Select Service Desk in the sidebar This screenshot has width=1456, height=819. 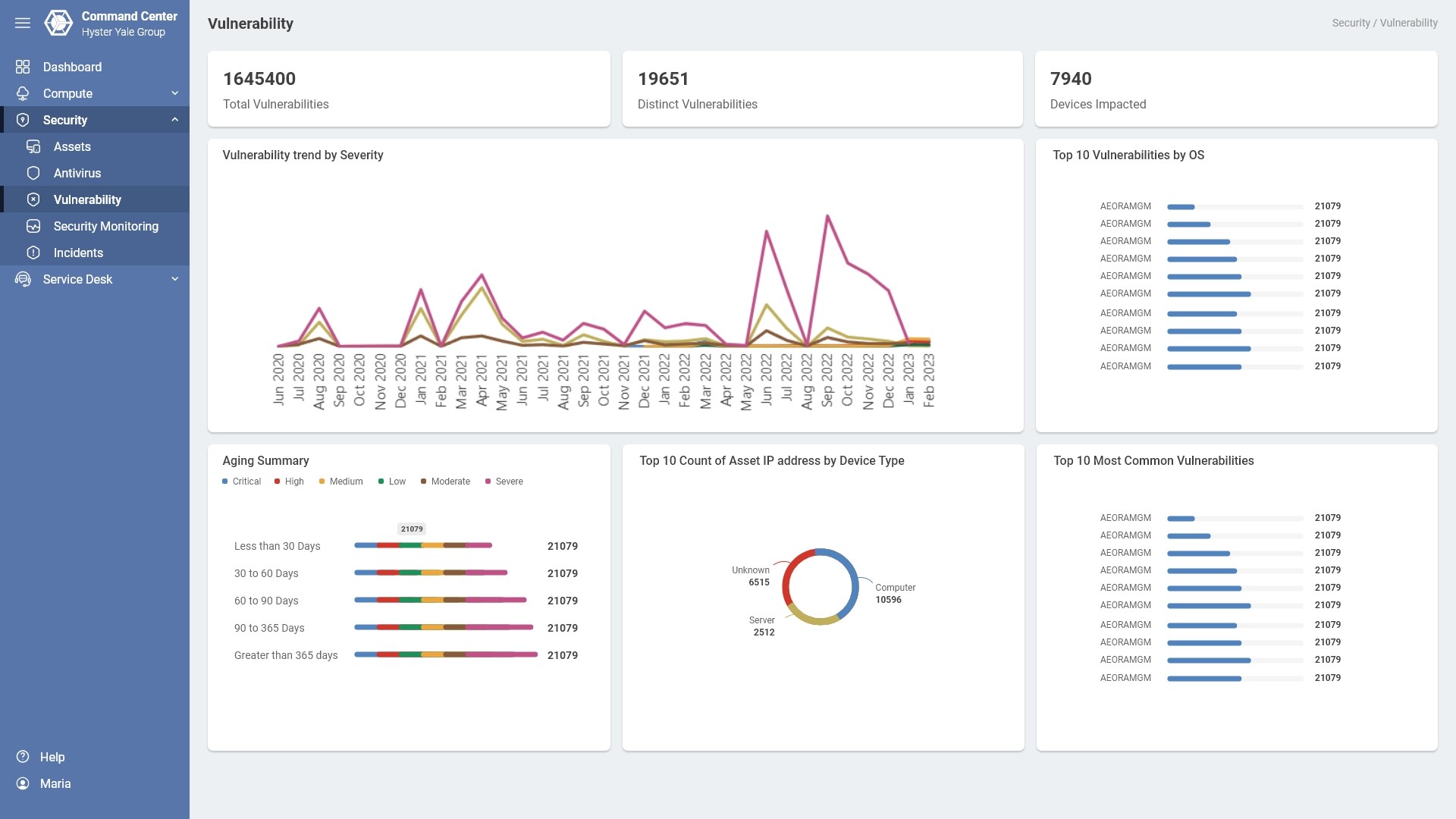tap(77, 279)
